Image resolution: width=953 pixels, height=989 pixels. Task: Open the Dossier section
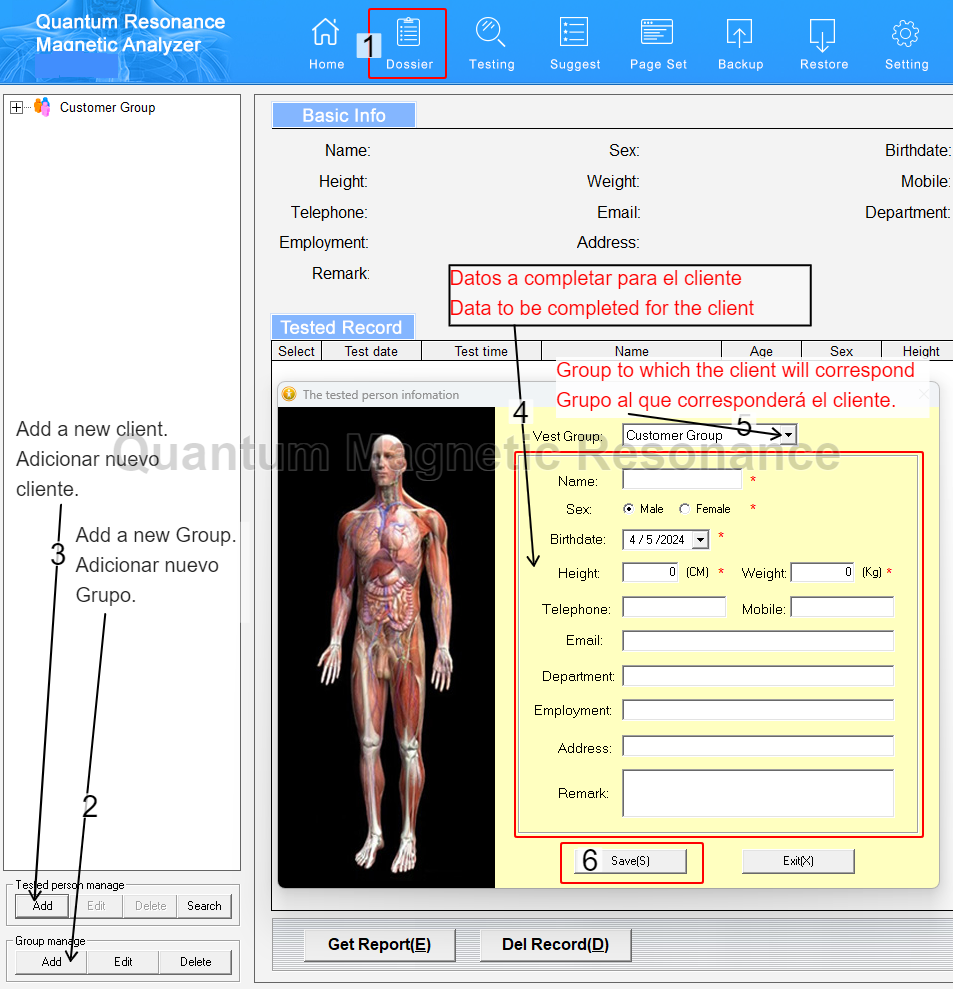point(409,43)
